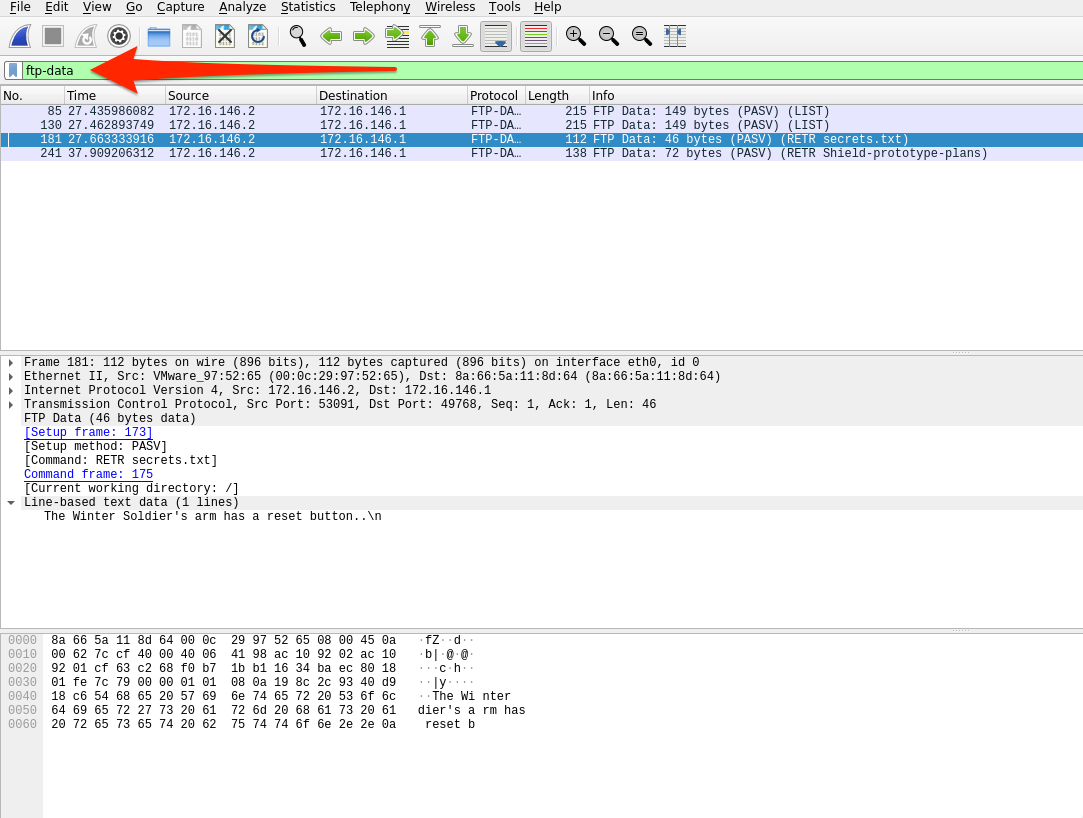
Task: Click the start capture shark fin icon
Action: [x=20, y=37]
